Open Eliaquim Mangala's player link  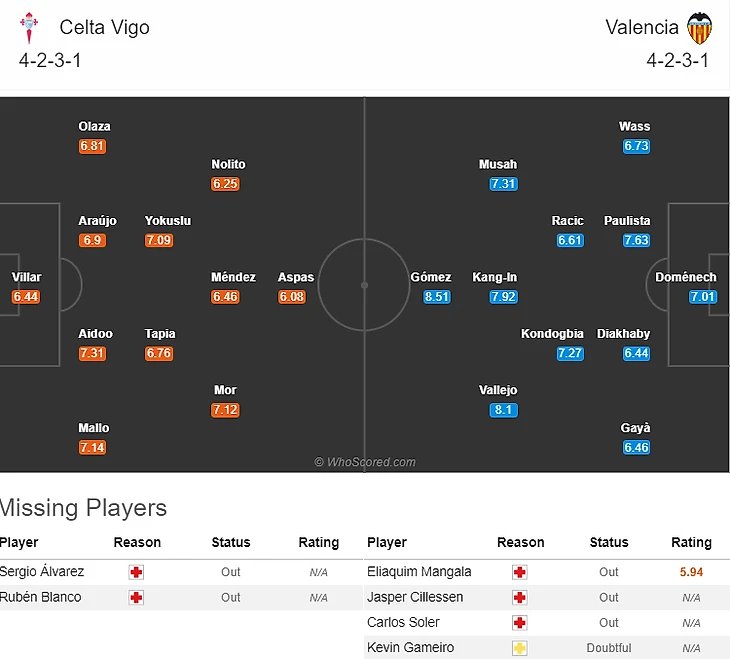pyautogui.click(x=419, y=572)
